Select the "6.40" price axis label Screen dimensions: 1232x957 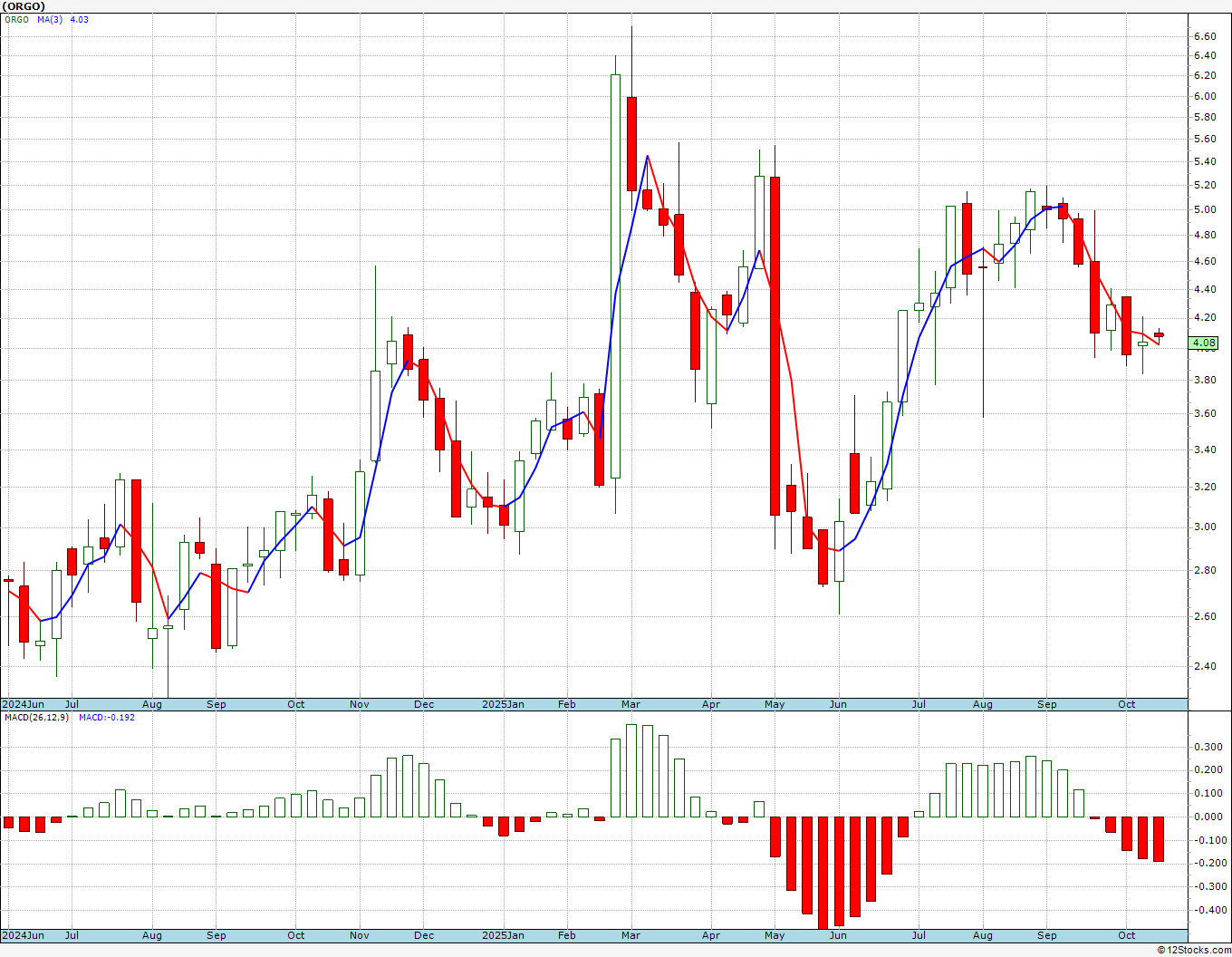coord(1205,55)
